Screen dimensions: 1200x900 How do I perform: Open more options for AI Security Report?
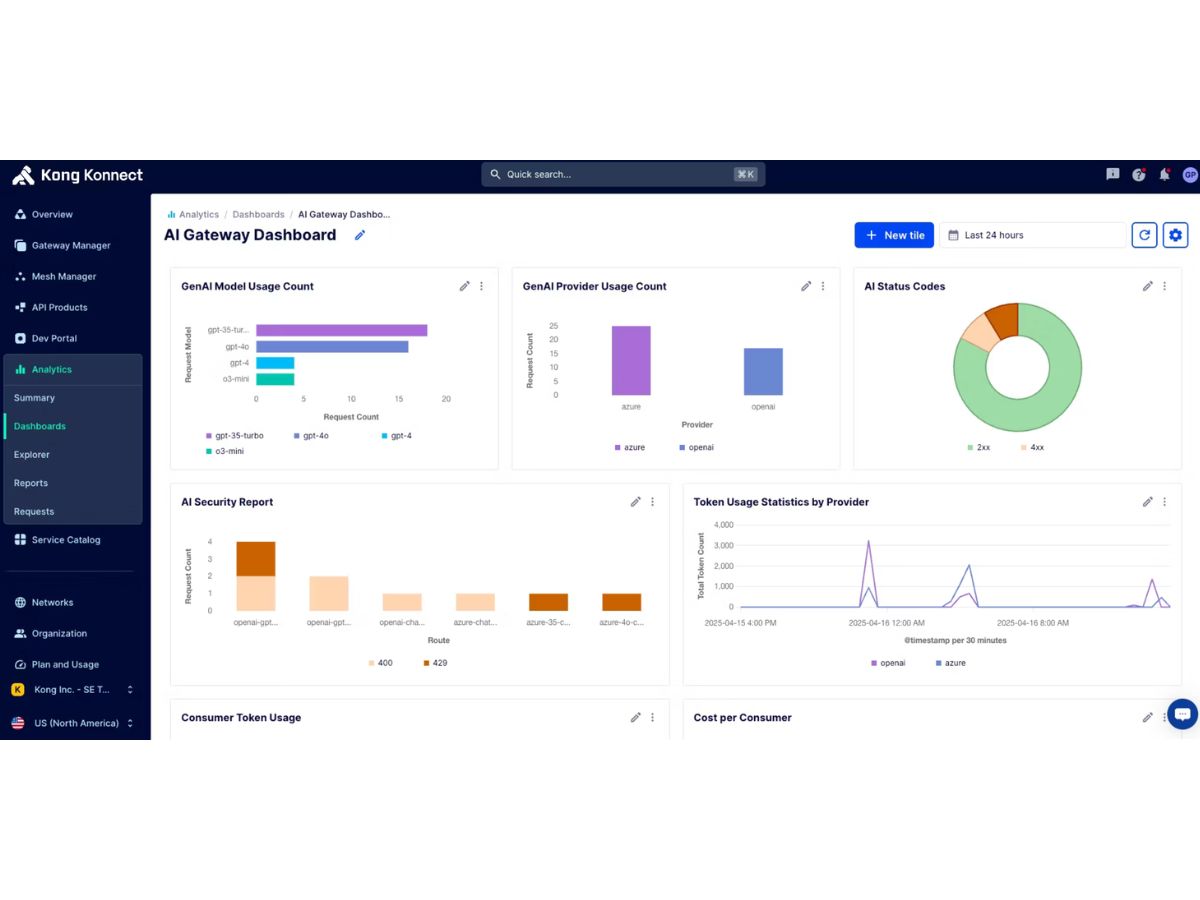(653, 502)
